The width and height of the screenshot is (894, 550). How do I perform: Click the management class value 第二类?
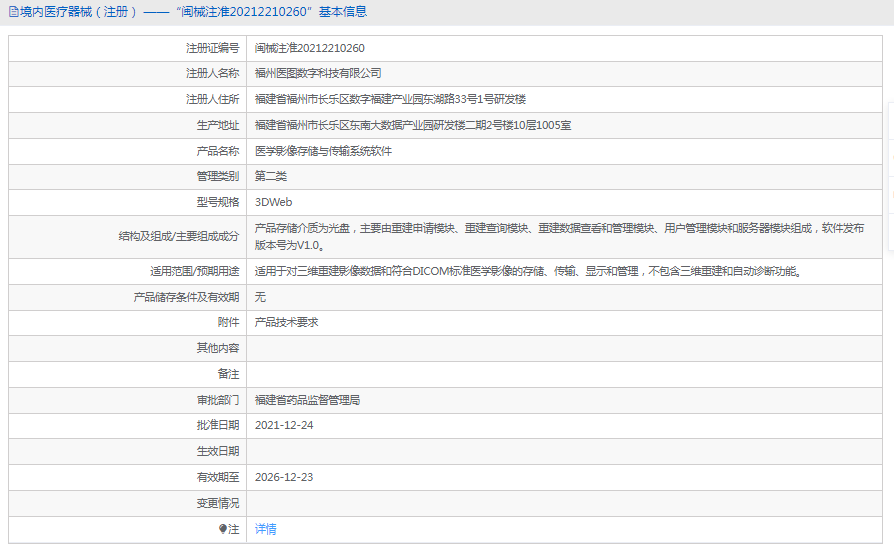tap(271, 177)
